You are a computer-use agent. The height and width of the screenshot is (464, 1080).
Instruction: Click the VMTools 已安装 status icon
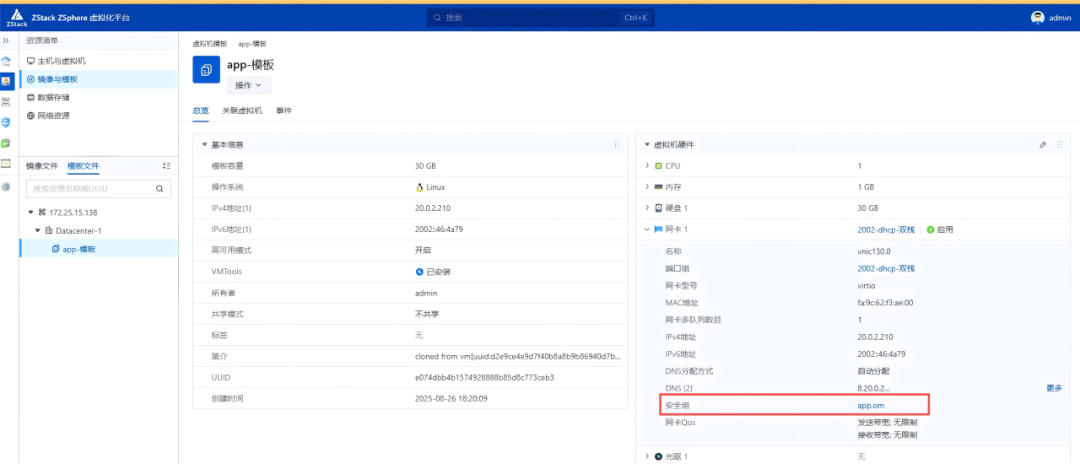(419, 272)
